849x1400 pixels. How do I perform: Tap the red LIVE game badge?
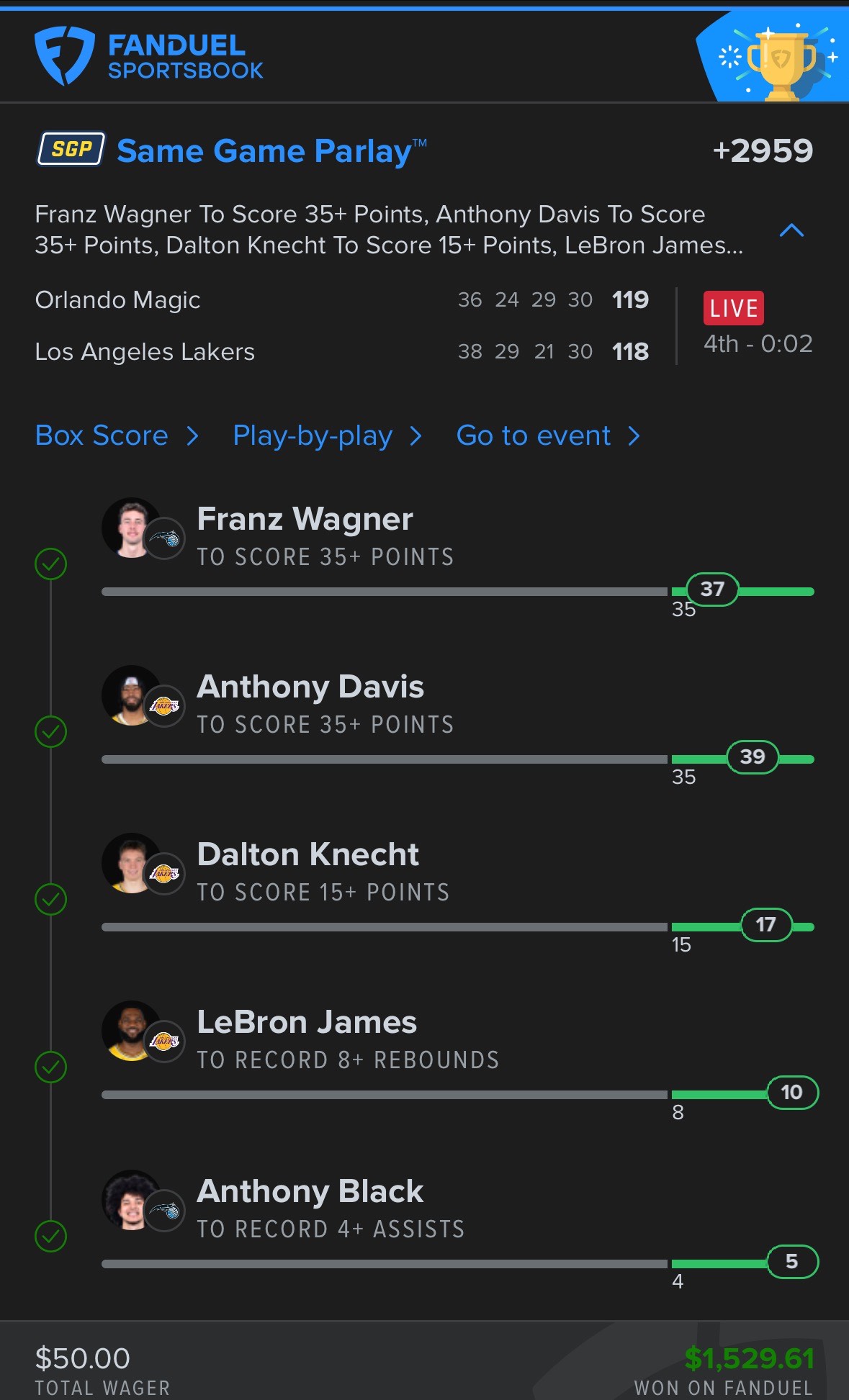click(733, 308)
